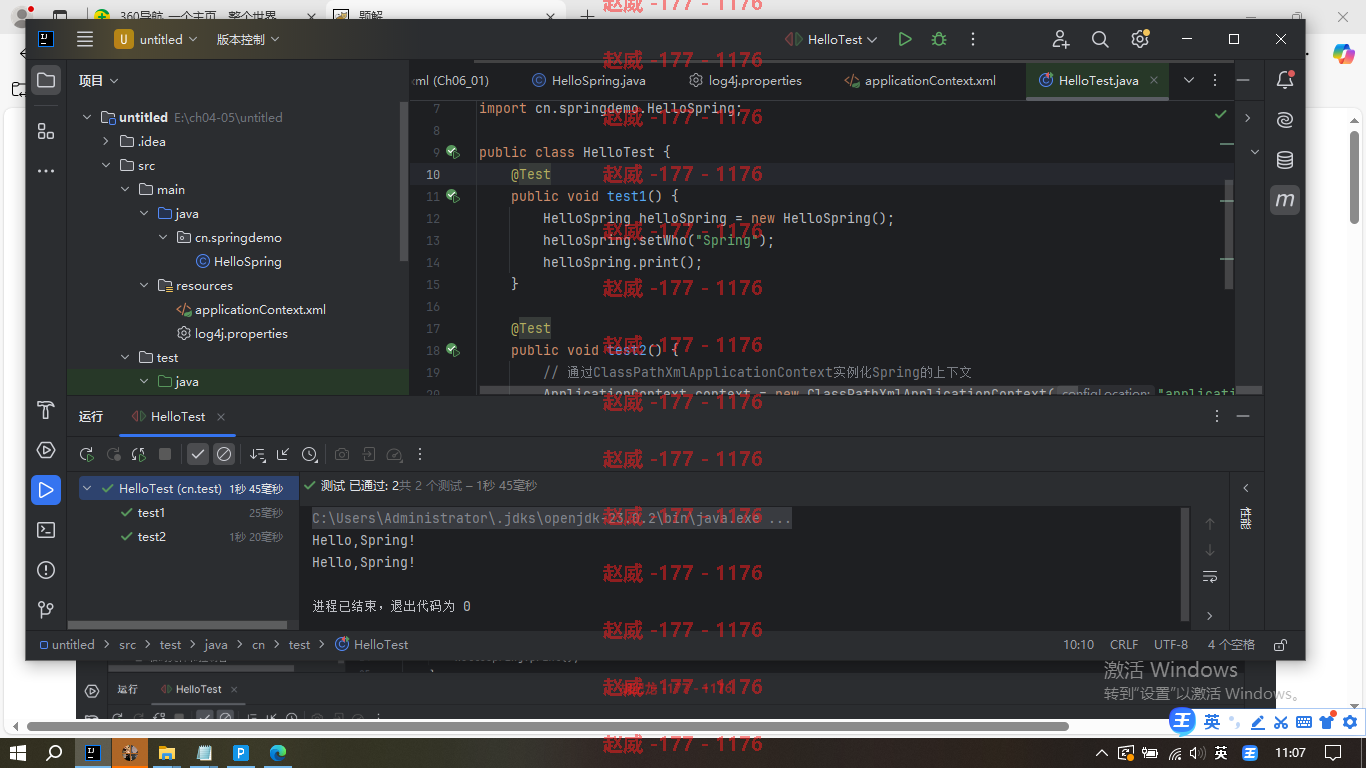Run HelloTest with the green play icon
Image resolution: width=1366 pixels, height=768 pixels.
[x=905, y=39]
